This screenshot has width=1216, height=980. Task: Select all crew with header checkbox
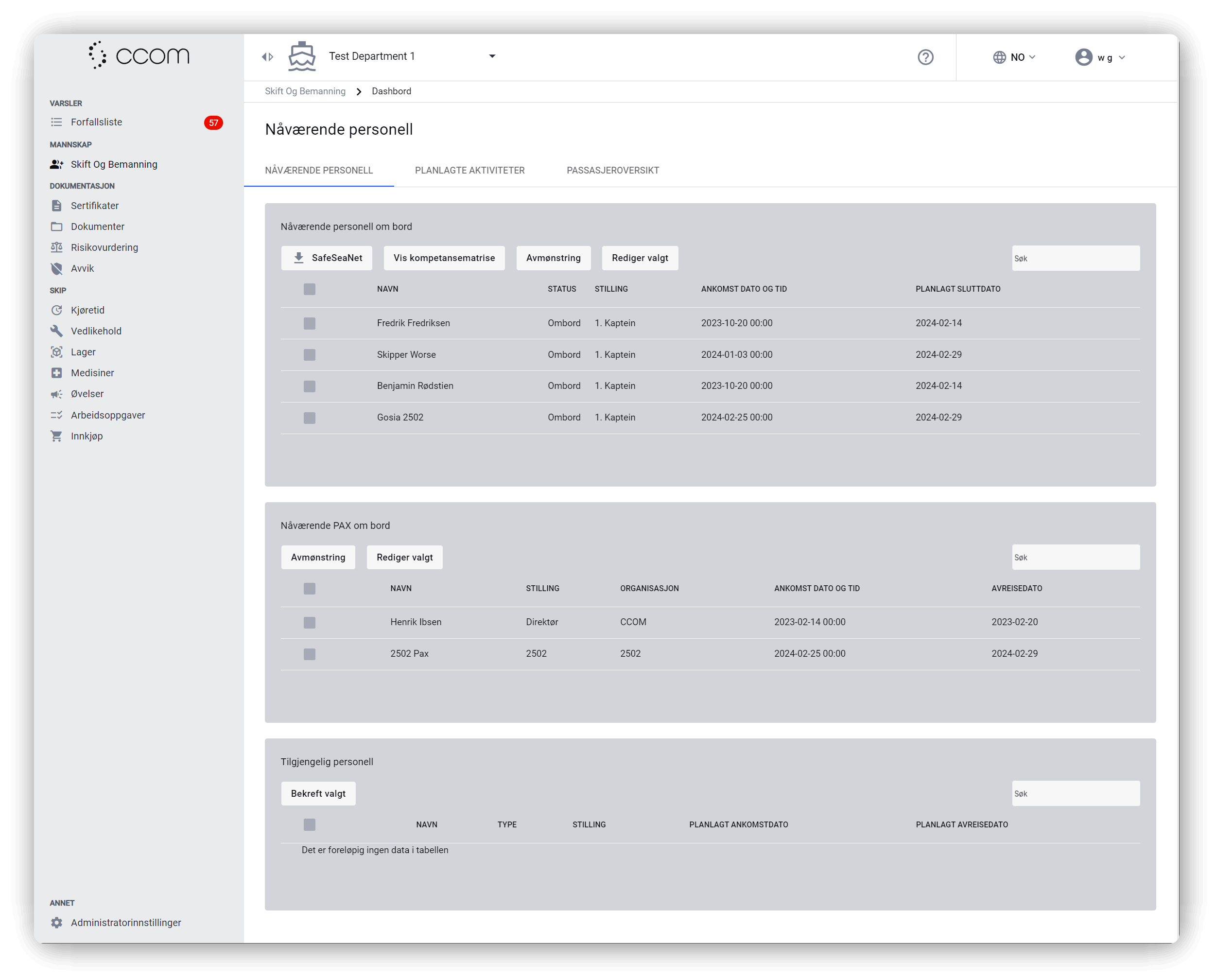pyautogui.click(x=309, y=289)
